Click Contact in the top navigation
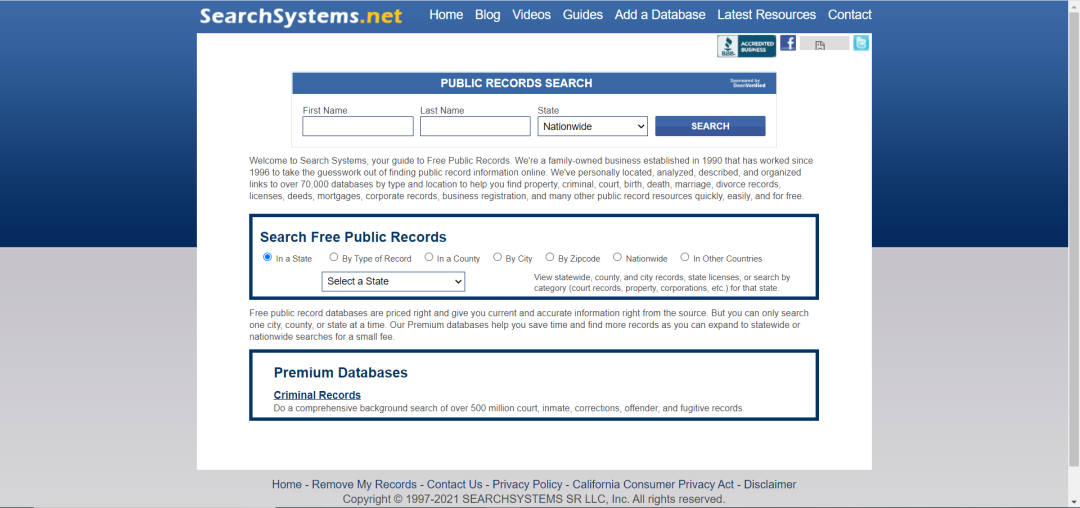 (849, 14)
